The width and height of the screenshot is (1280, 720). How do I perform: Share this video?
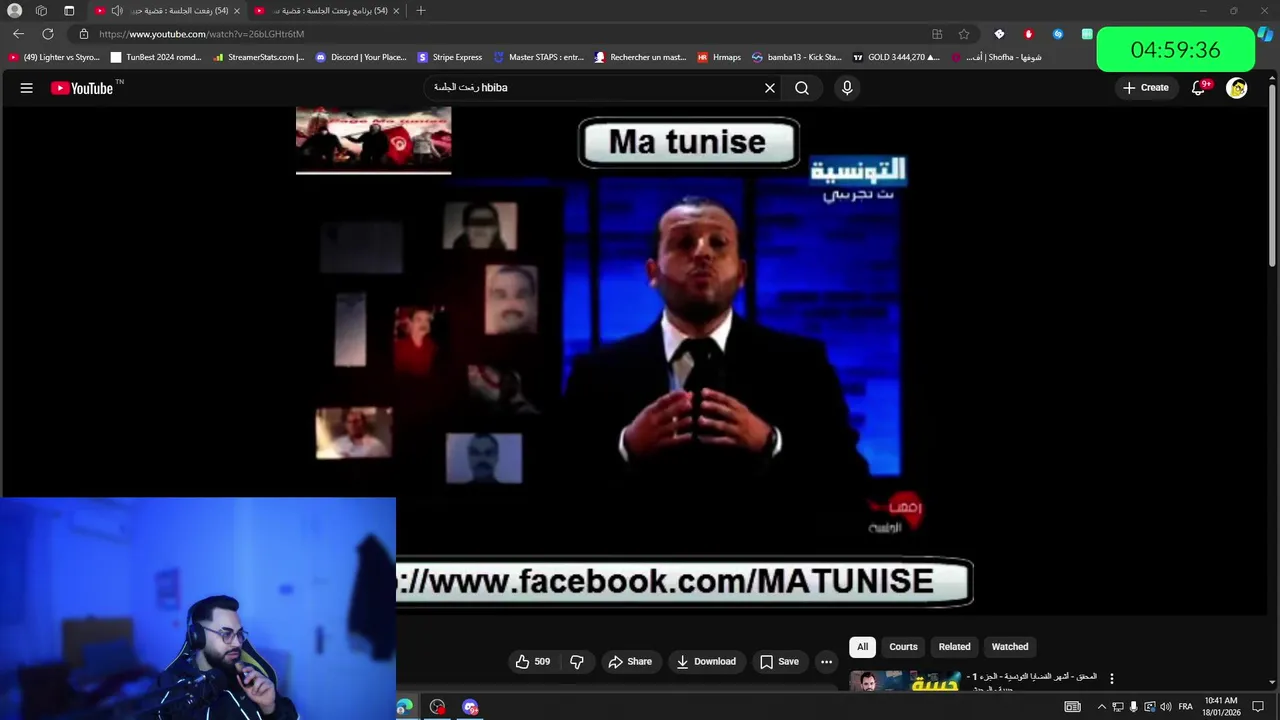pyautogui.click(x=630, y=662)
